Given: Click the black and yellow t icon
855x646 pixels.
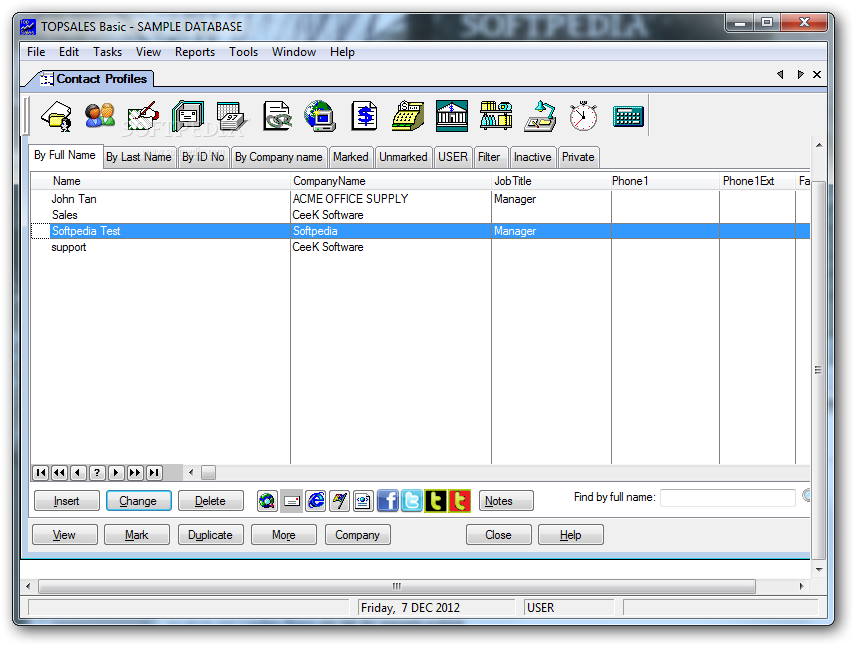Looking at the screenshot, I should click(x=436, y=500).
